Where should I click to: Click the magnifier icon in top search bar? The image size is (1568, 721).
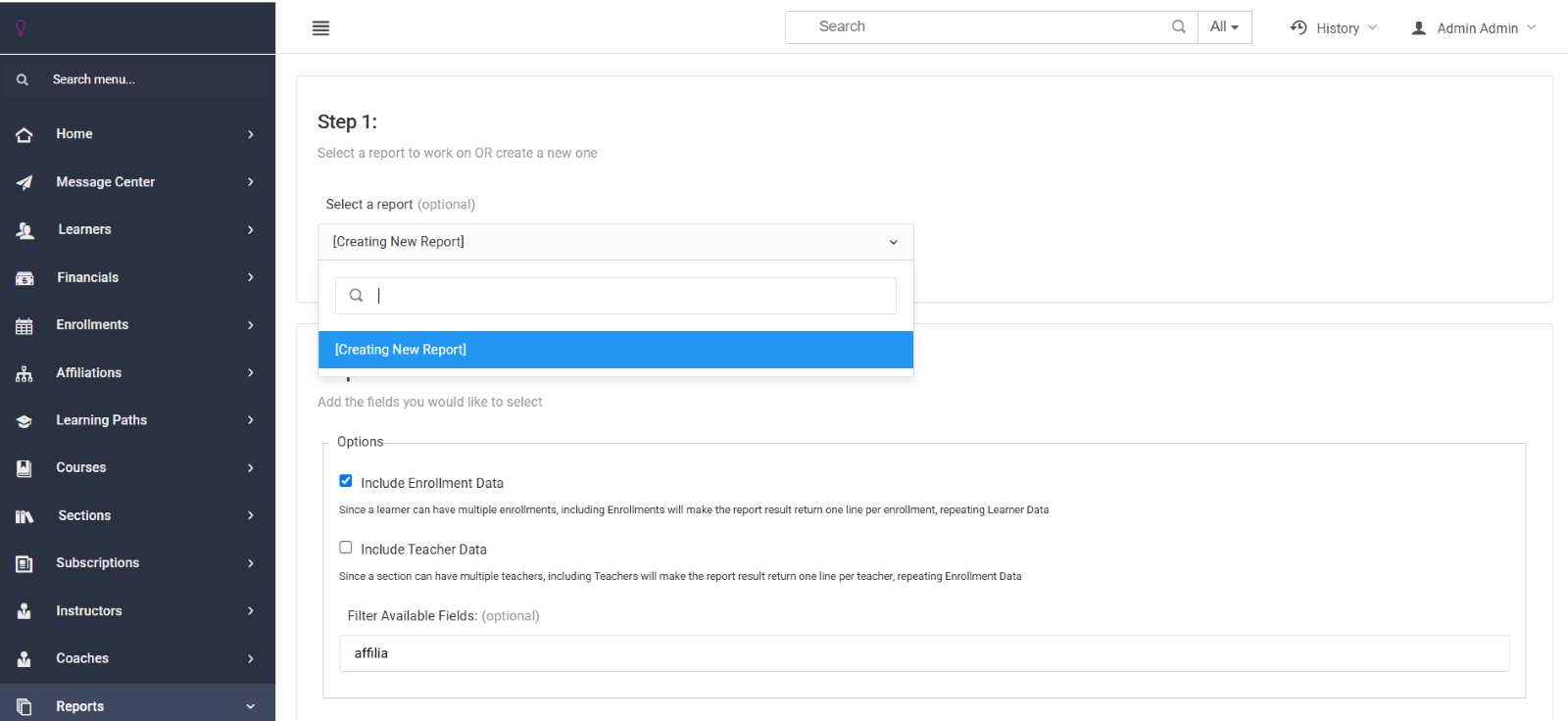[1178, 26]
